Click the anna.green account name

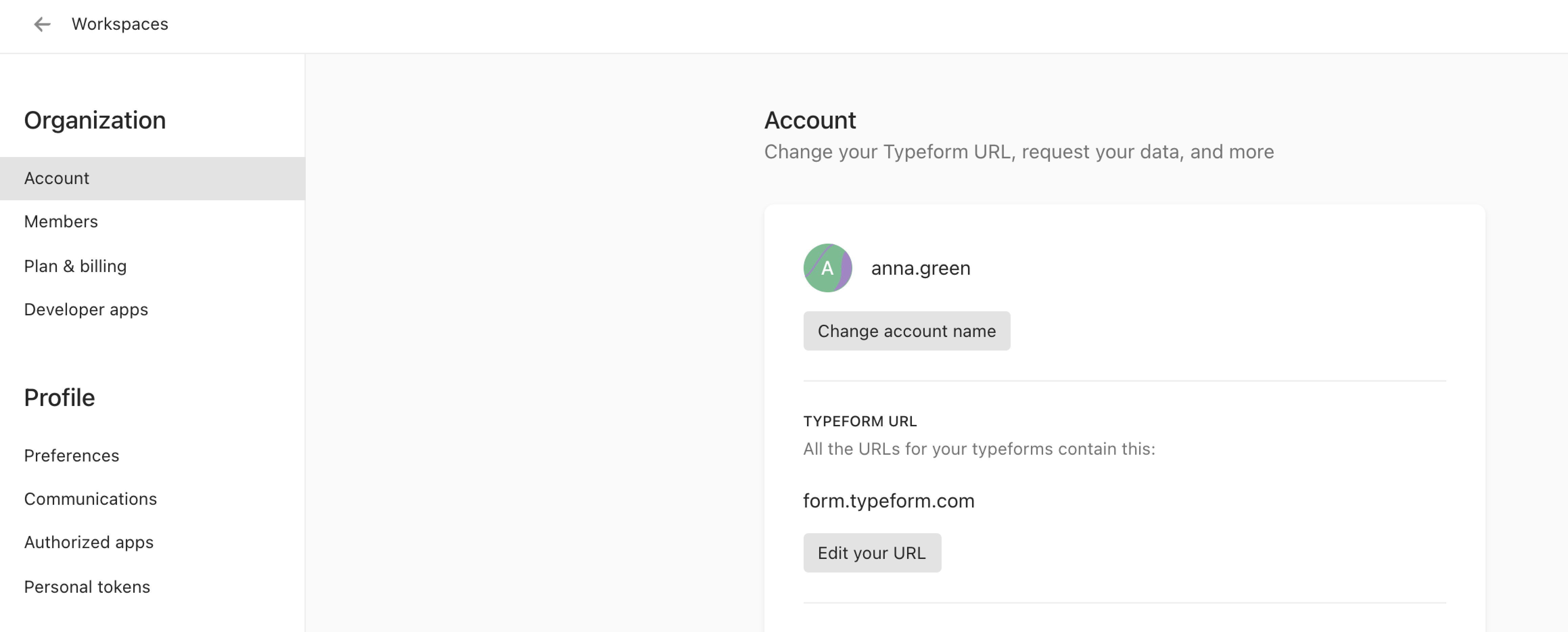pos(920,269)
